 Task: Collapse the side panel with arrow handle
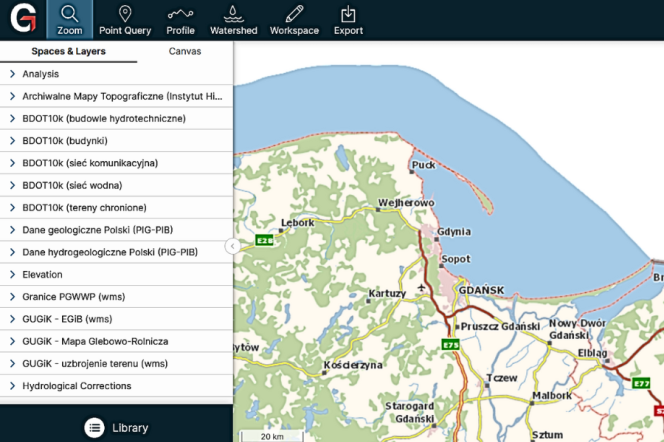[232, 246]
